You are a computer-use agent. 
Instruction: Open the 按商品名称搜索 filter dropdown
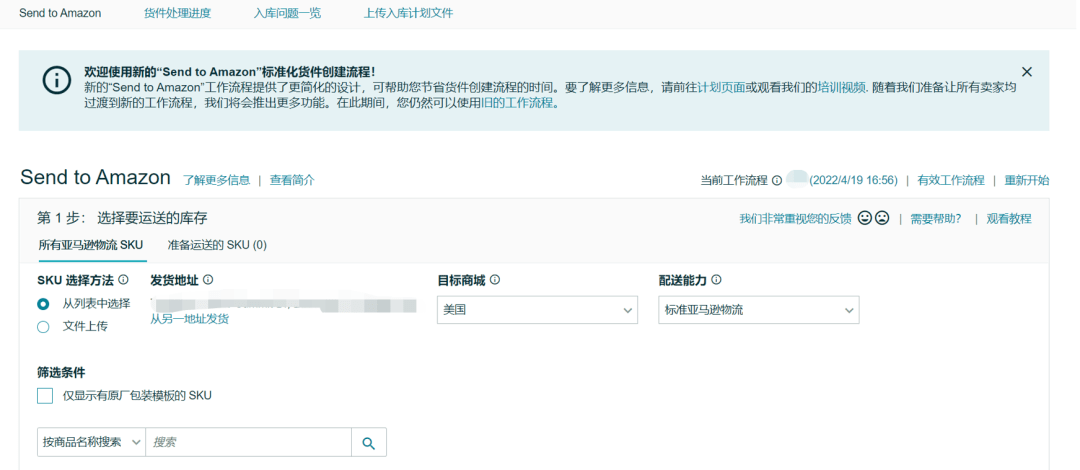tap(91, 442)
